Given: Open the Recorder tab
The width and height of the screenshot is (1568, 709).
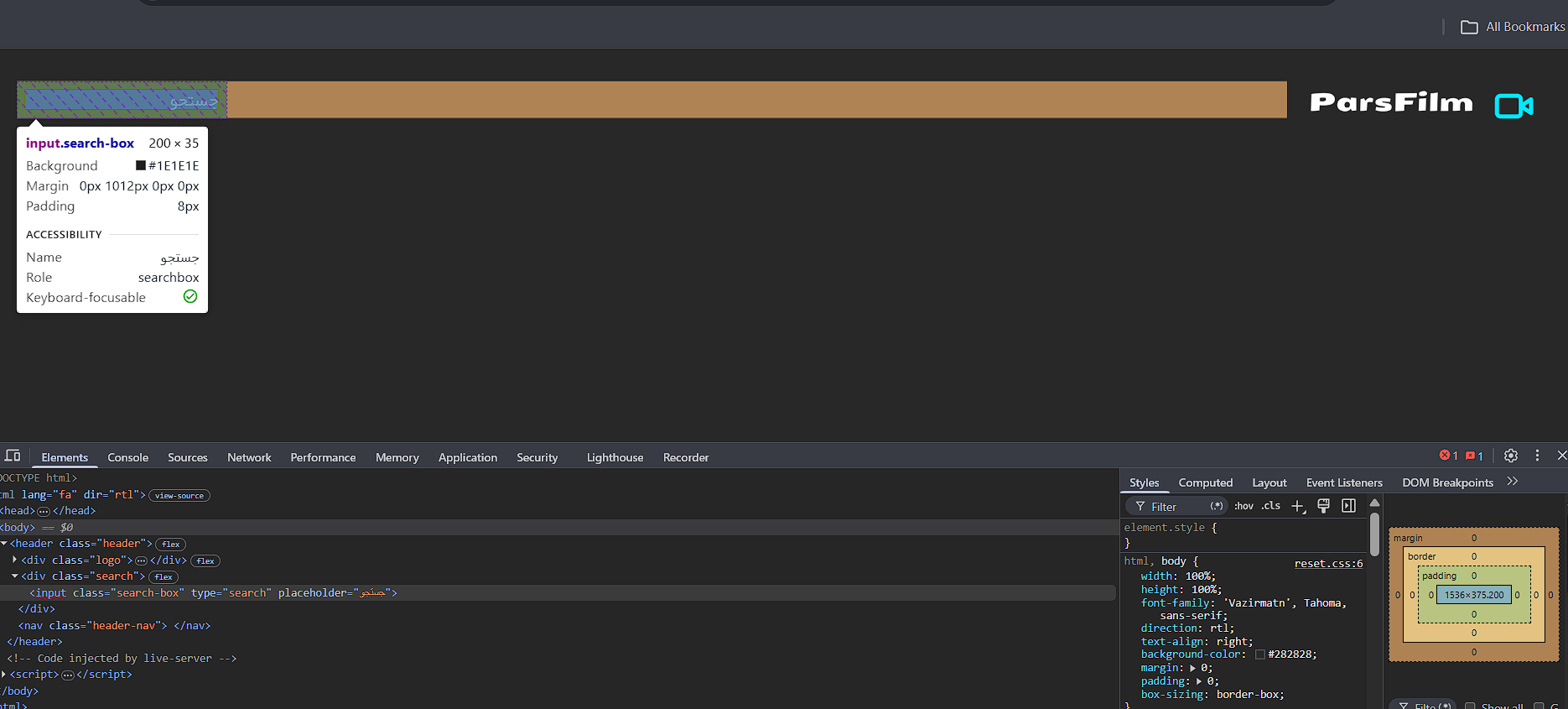Looking at the screenshot, I should tap(686, 457).
